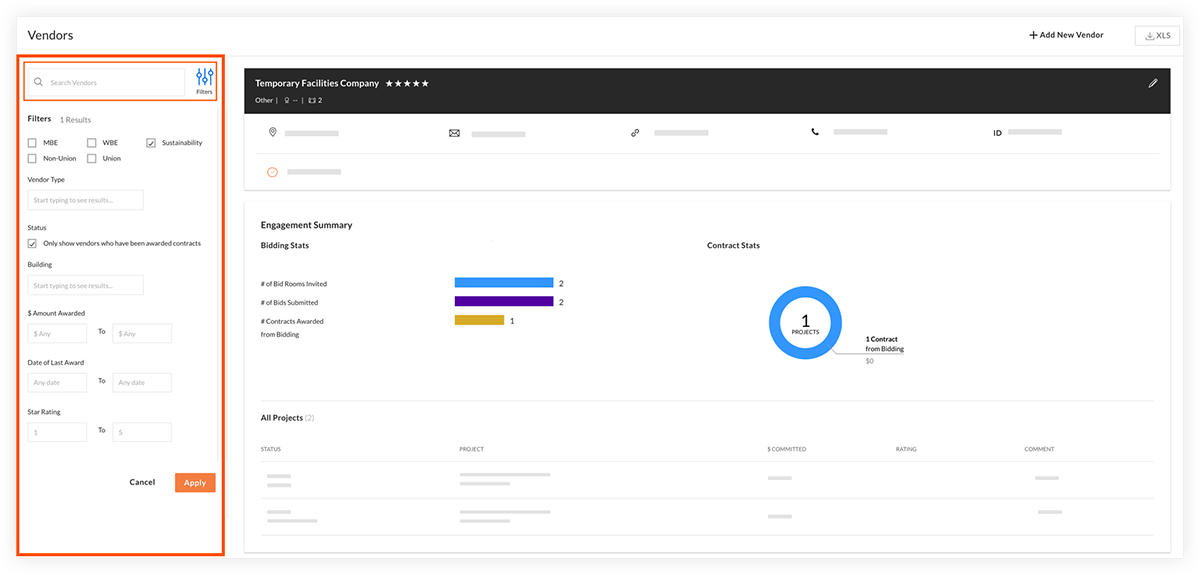The width and height of the screenshot is (1200, 575).
Task: Click the Cancel button
Action: 142,482
